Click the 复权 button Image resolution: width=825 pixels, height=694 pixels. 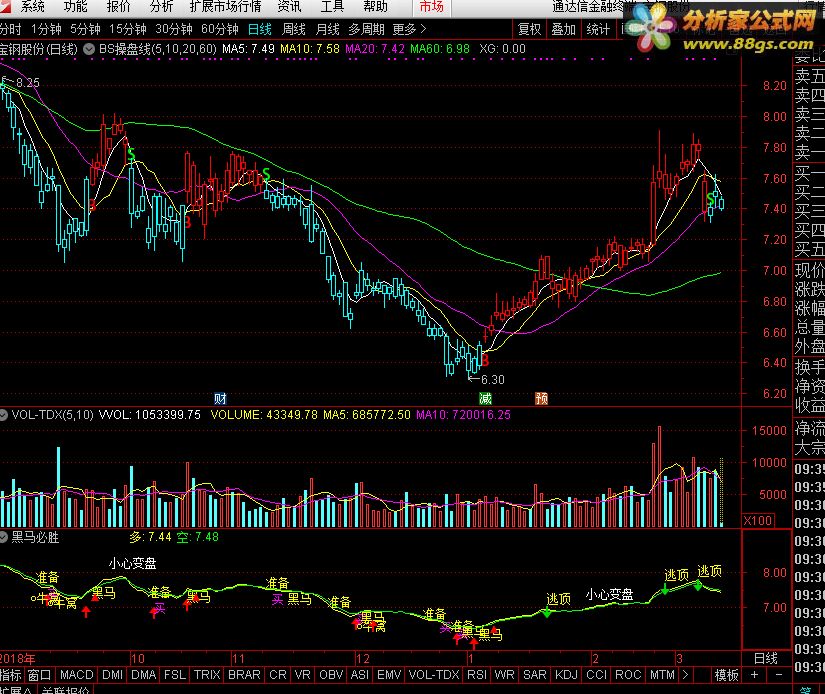coord(529,29)
